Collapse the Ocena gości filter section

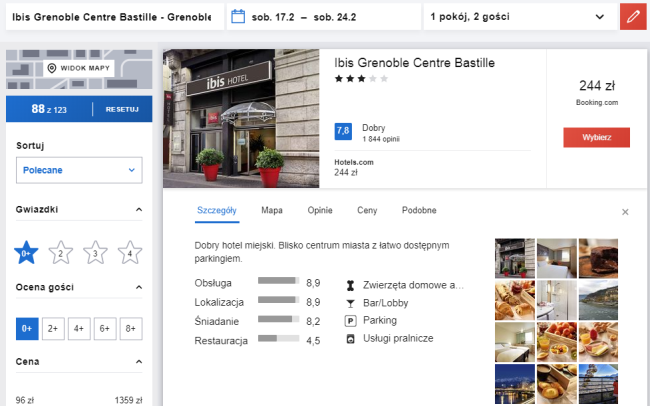pos(138,288)
